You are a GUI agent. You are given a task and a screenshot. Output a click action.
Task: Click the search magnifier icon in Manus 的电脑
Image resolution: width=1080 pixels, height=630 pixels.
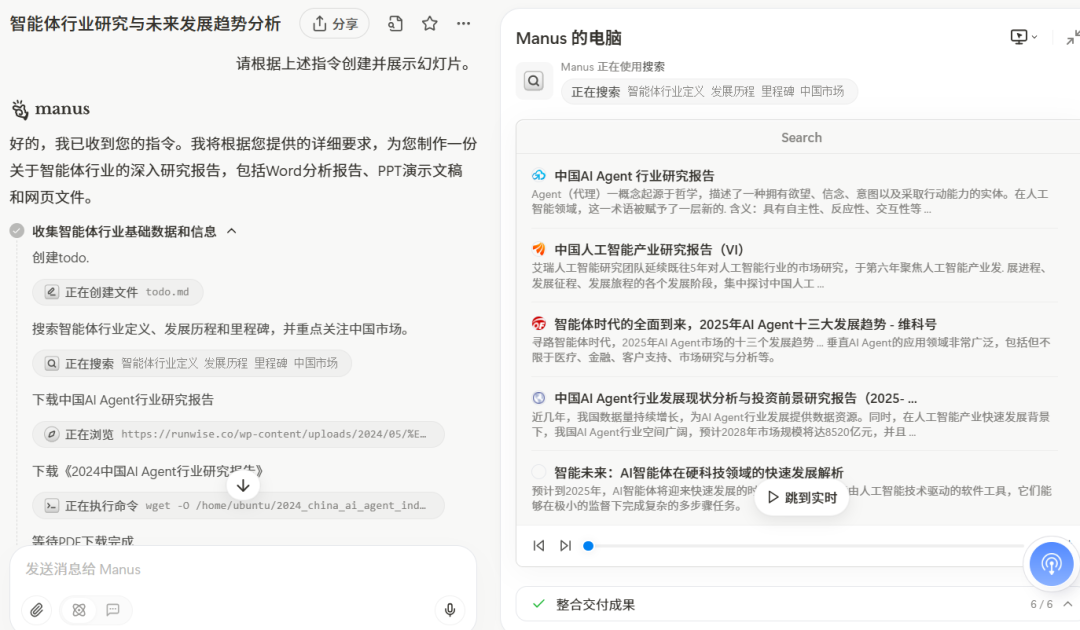click(x=534, y=81)
